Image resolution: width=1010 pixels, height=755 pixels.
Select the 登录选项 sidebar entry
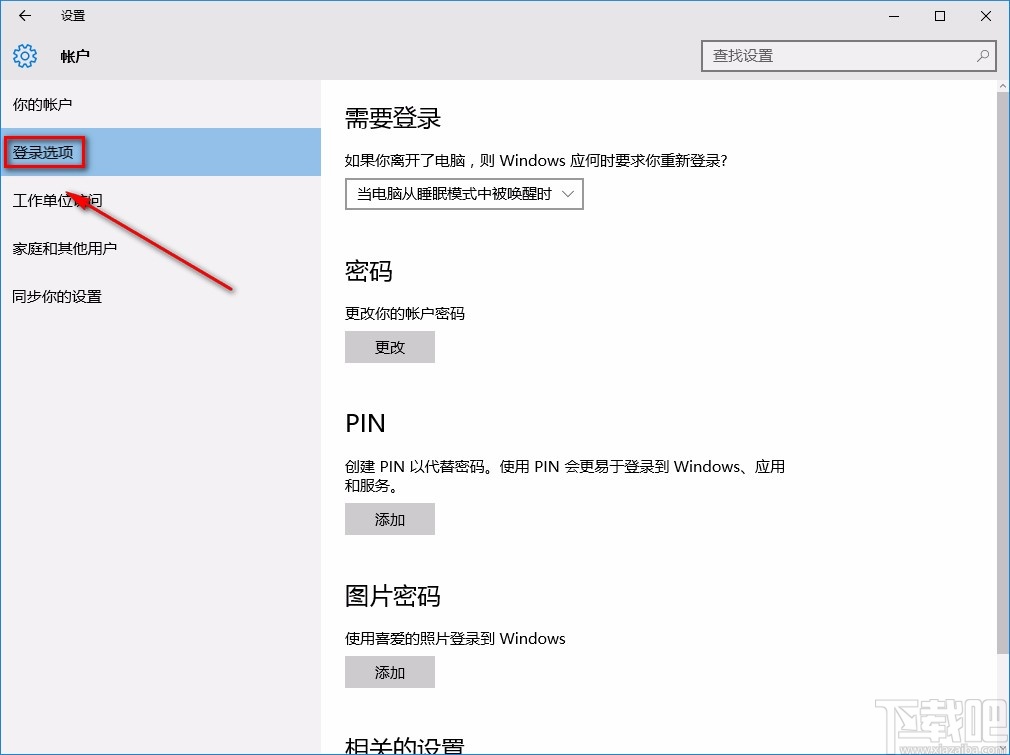[44, 152]
